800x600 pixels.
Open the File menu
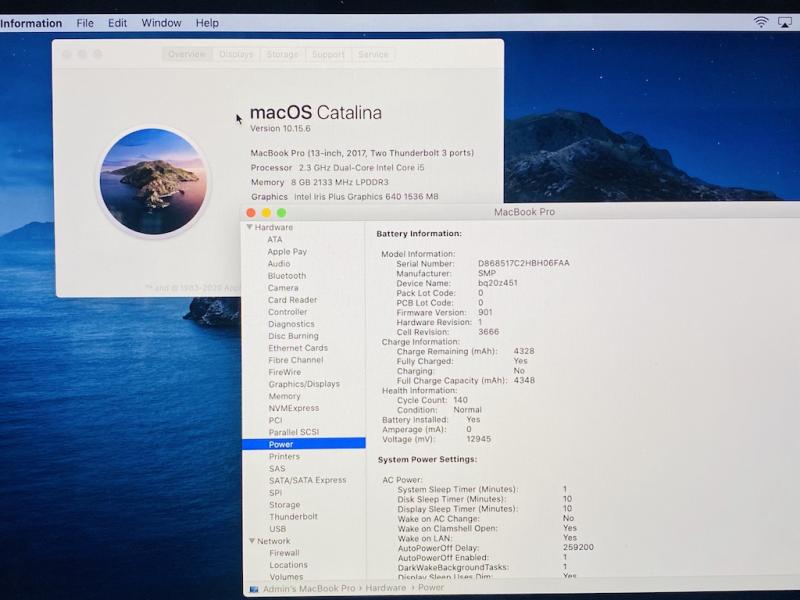[x=85, y=23]
